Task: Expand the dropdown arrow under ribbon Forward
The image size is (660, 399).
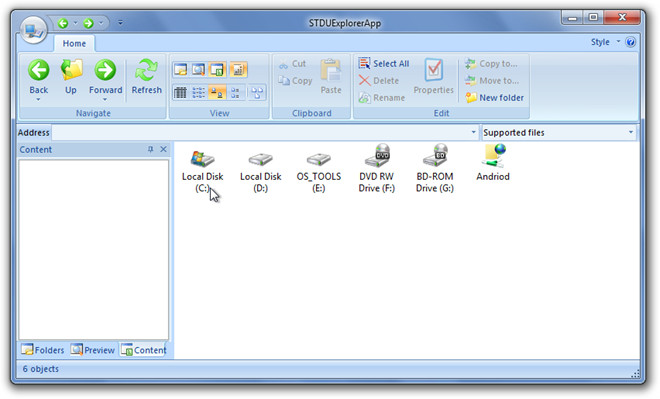Action: pos(105,100)
